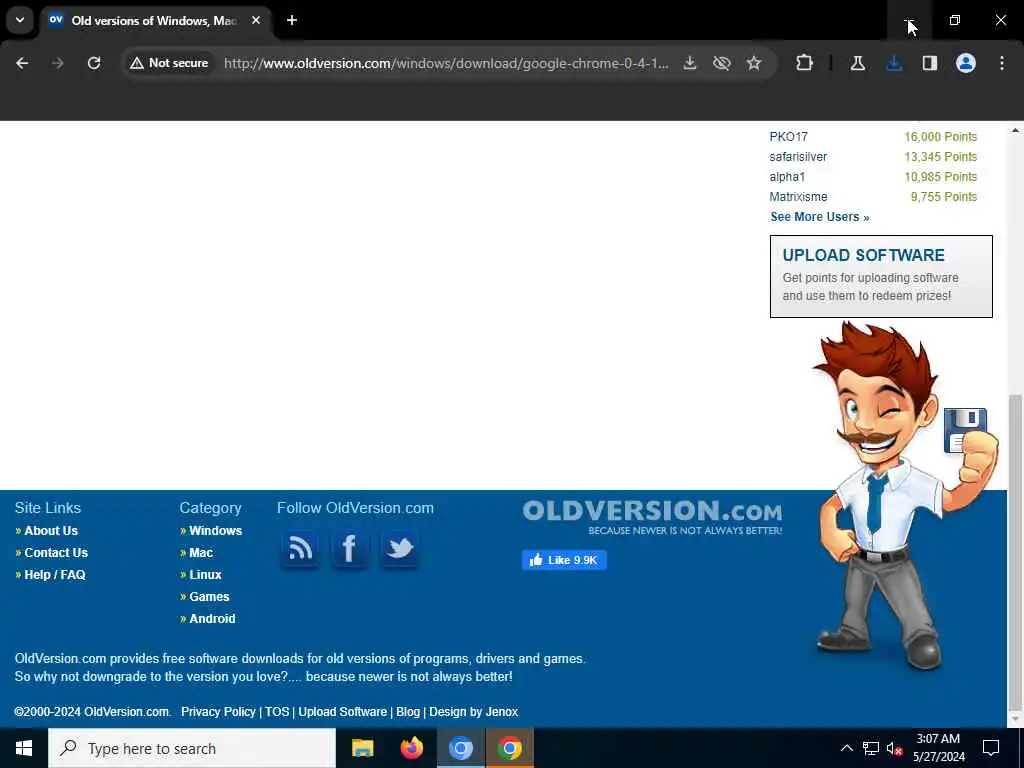Click the Facebook icon
This screenshot has height=768, width=1024.
349,549
